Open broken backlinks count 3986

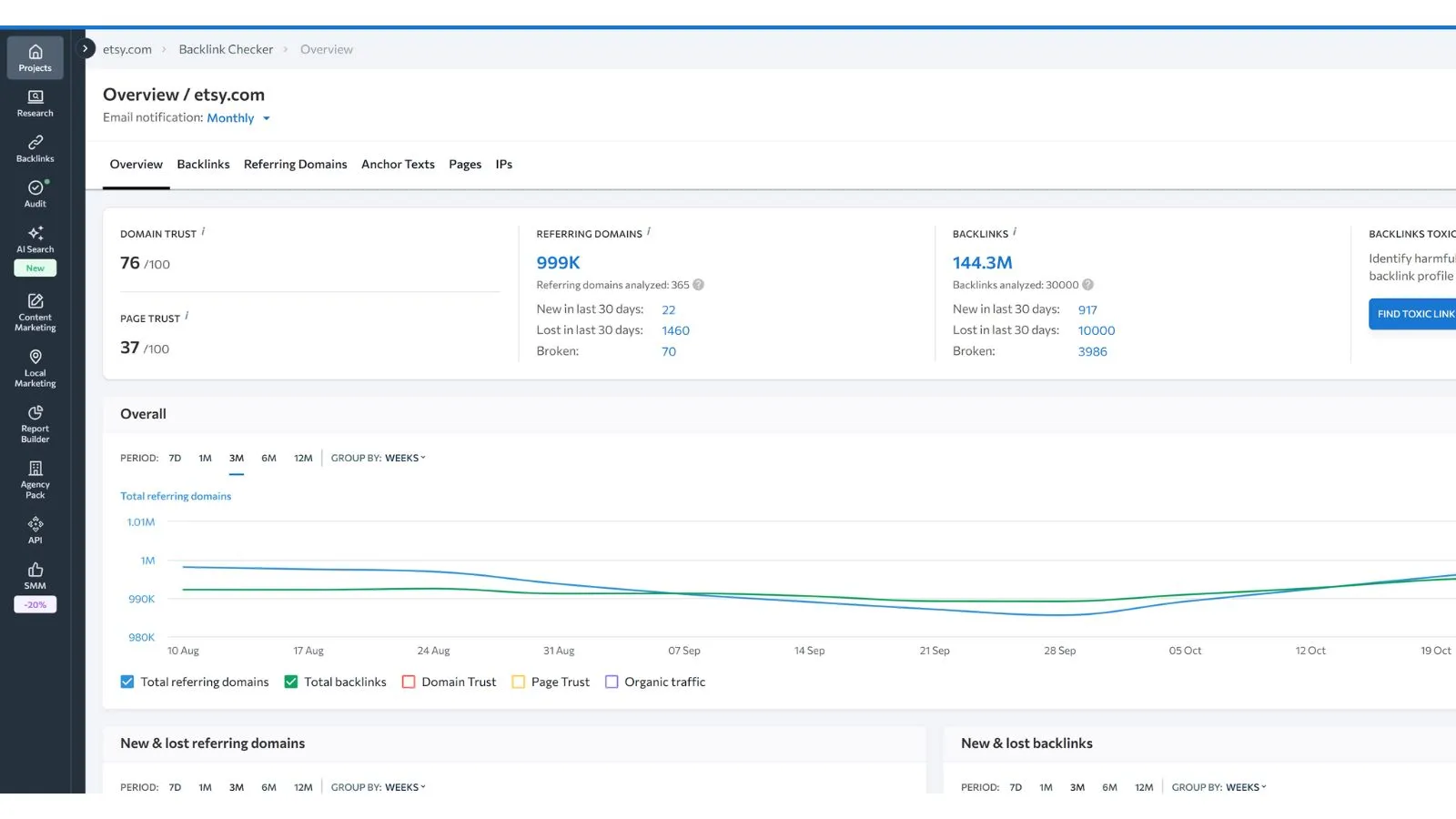(x=1093, y=352)
